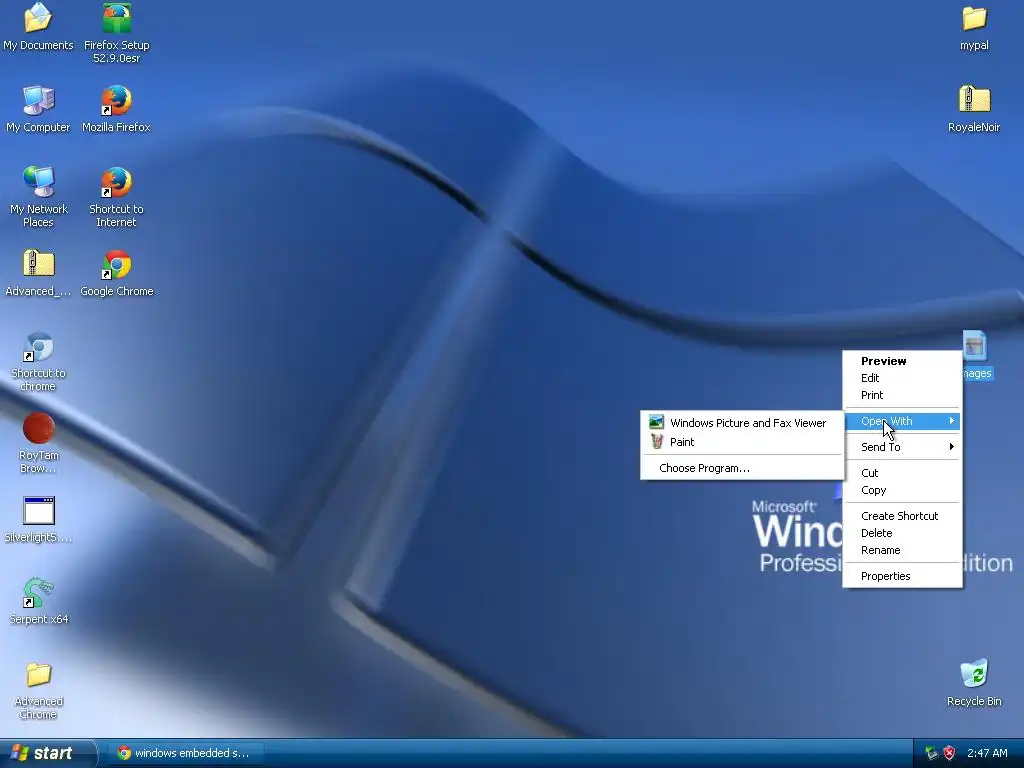Click the network connection tray icon
This screenshot has height=768, width=1024.
931,753
